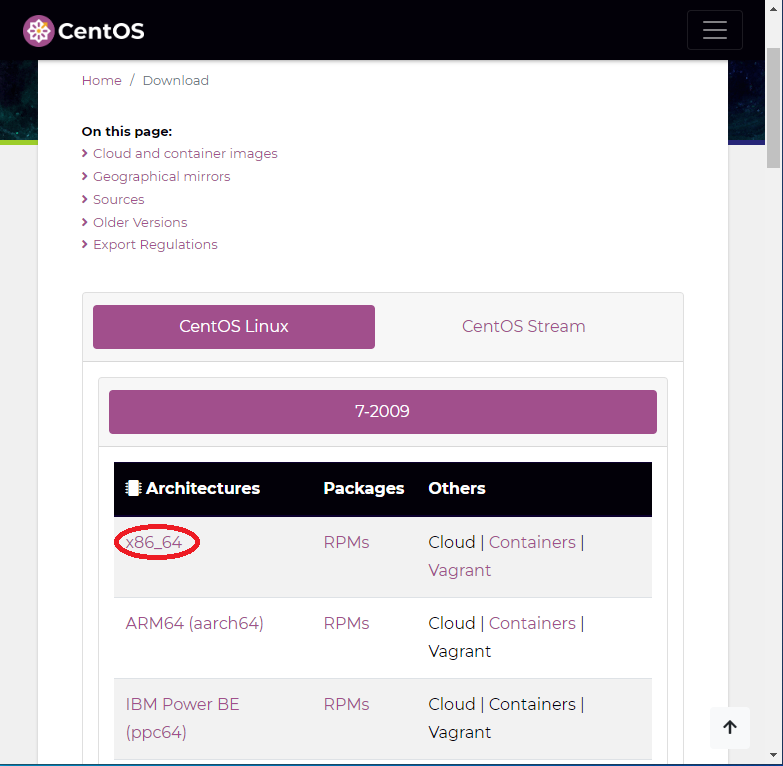The width and height of the screenshot is (783, 766).
Task: Open RPMs link in IBM Power BE row
Action: pyautogui.click(x=346, y=704)
